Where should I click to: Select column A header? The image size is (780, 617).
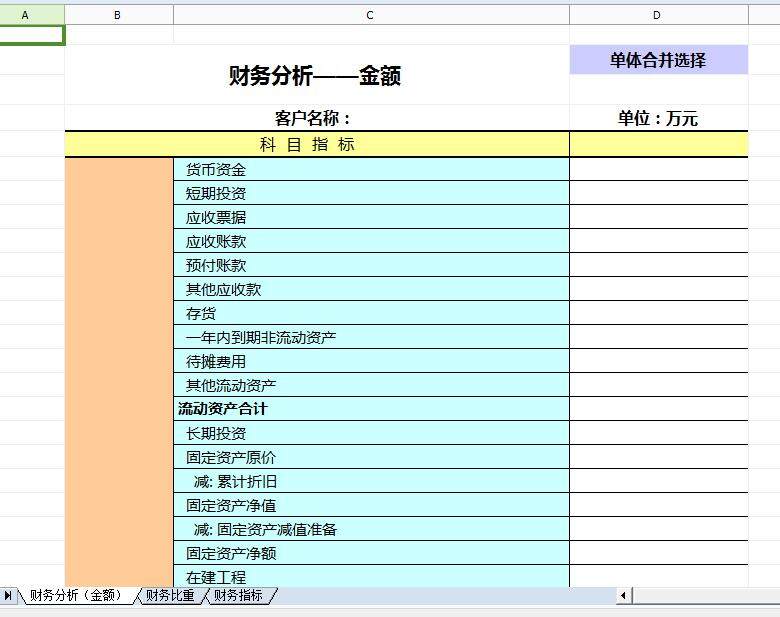[x=25, y=15]
